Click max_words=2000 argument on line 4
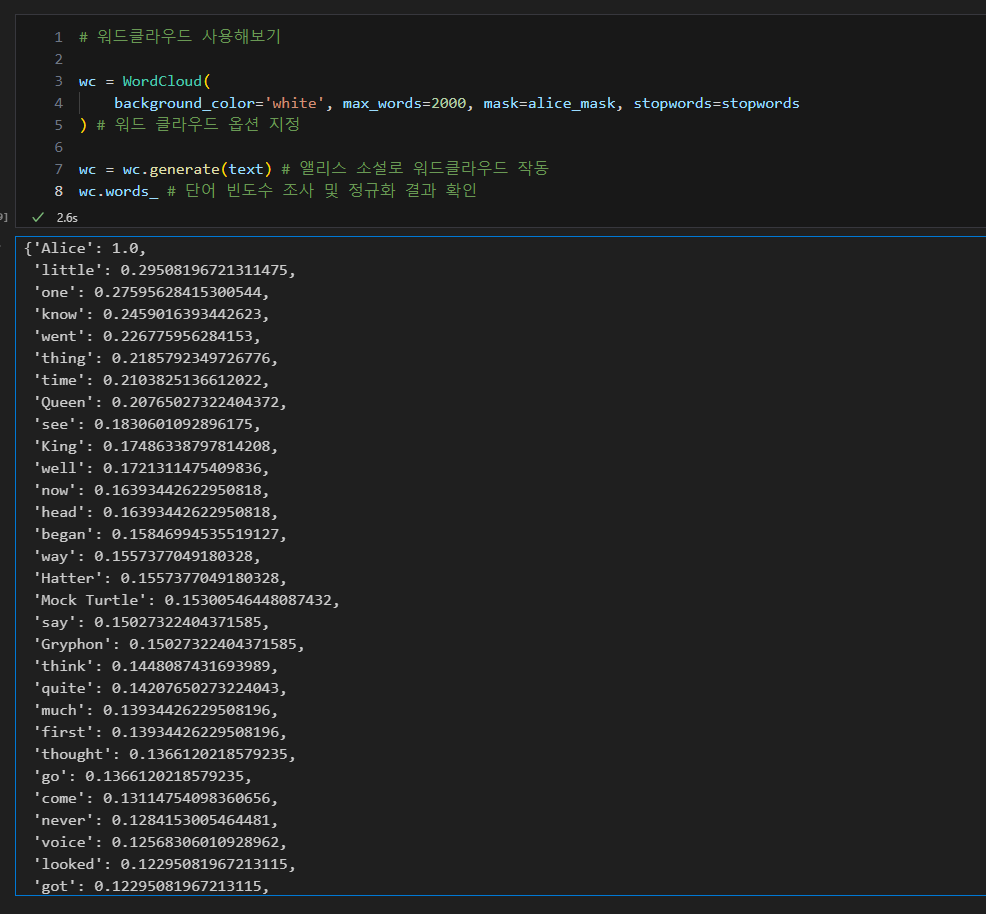Viewport: 986px width, 914px height. (x=404, y=103)
